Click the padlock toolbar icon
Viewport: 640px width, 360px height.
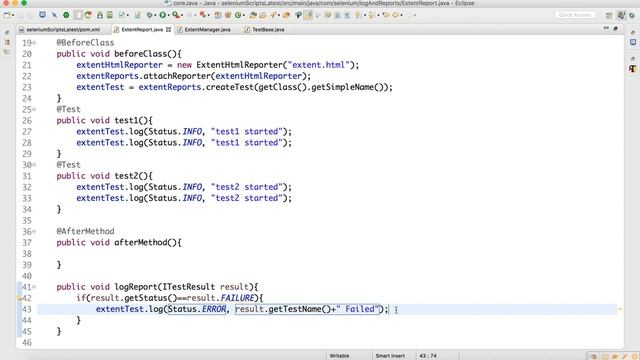(100, 15)
